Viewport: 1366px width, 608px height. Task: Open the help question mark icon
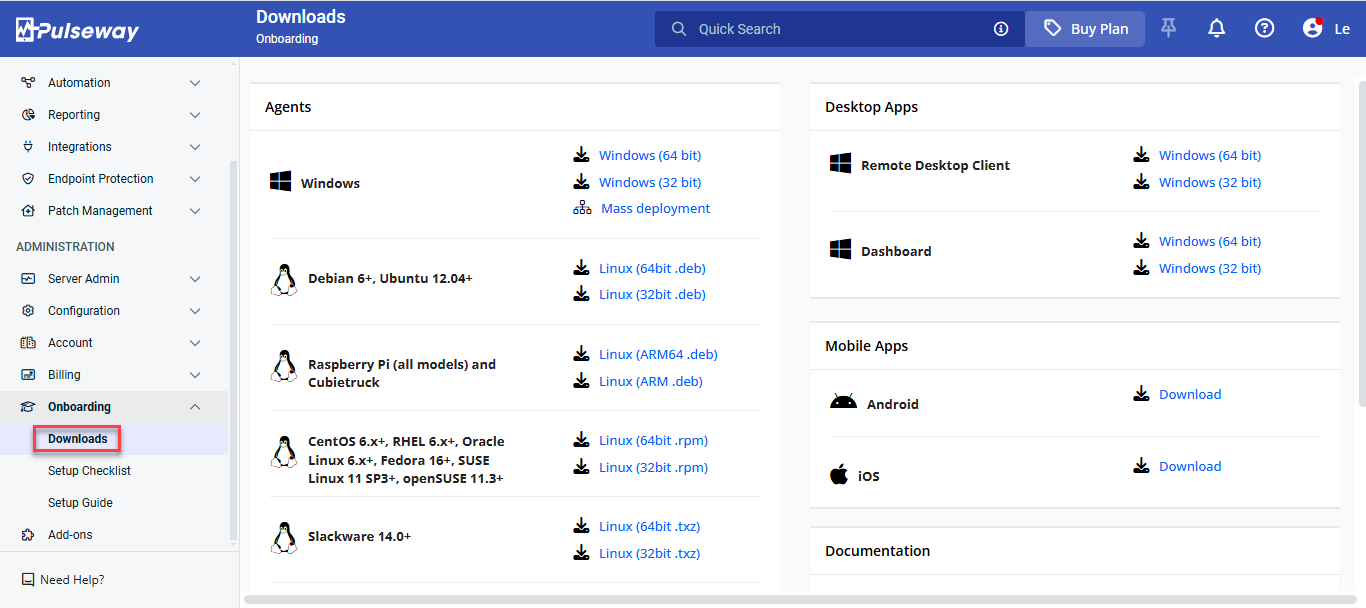pos(1264,29)
